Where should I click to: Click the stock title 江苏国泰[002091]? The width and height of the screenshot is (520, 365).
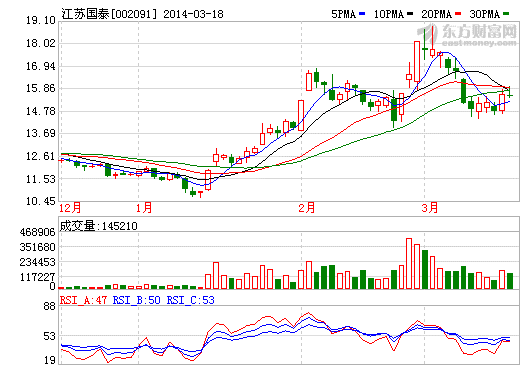tap(109, 14)
